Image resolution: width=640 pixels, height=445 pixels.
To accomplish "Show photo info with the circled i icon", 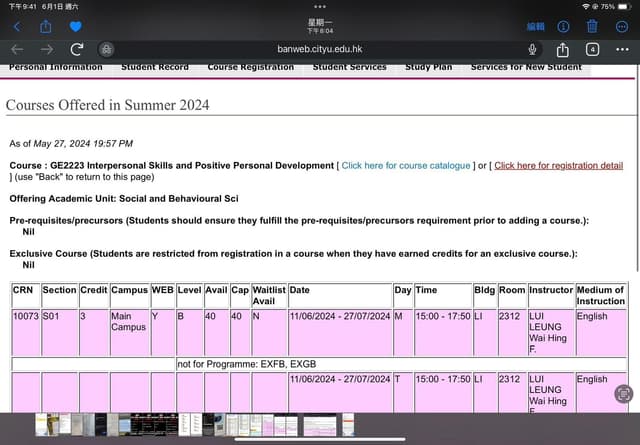I will (564, 26).
